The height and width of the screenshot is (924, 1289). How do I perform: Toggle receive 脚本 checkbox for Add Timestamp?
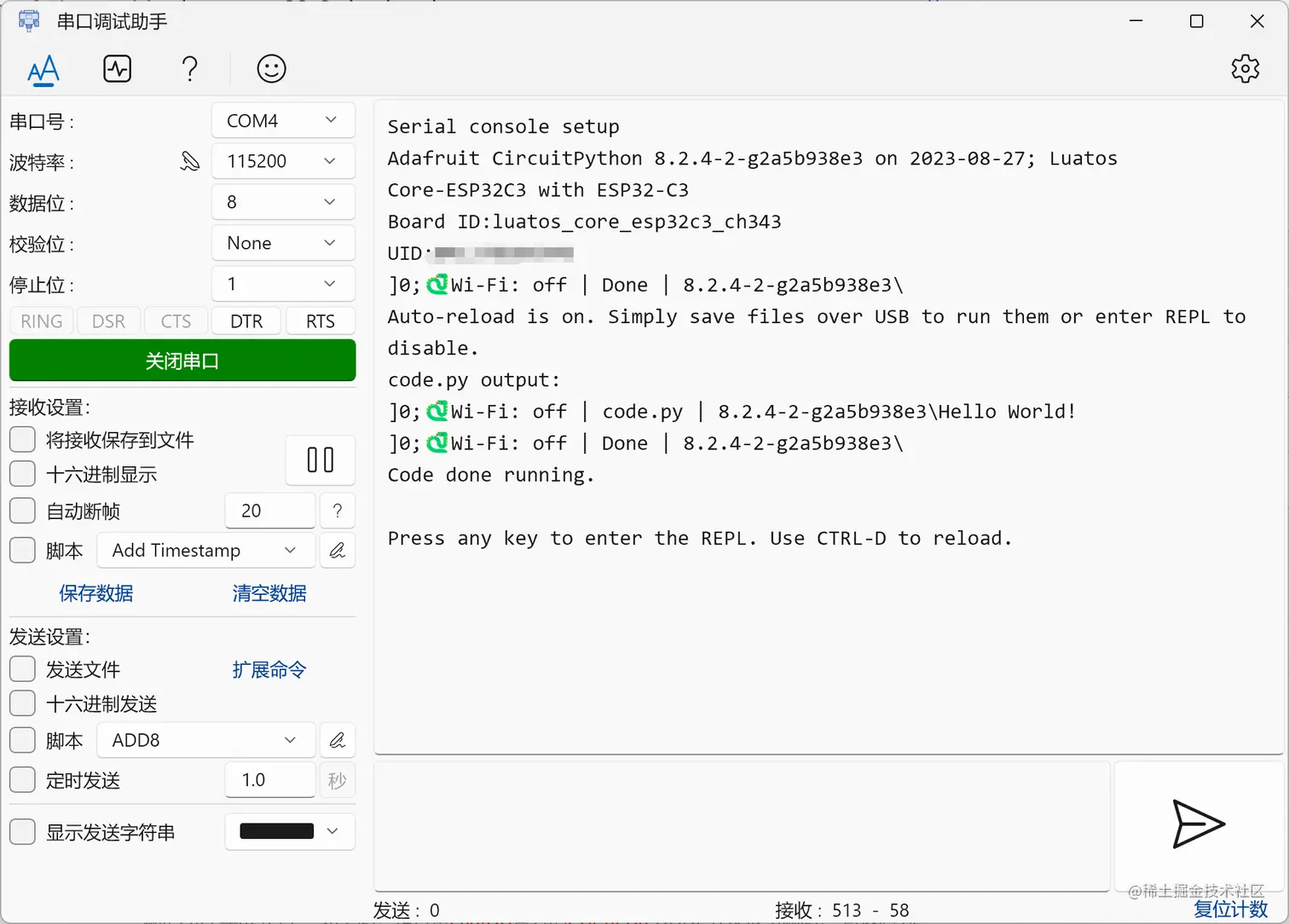[x=23, y=550]
